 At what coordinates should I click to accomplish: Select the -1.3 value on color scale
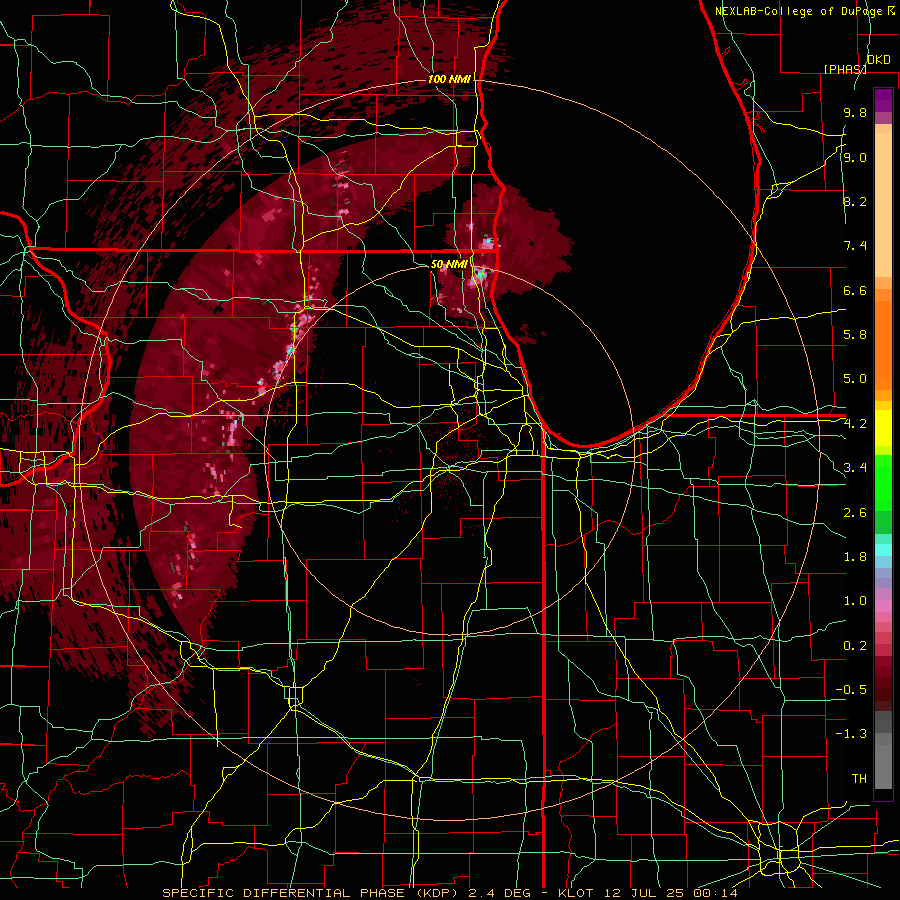[x=851, y=734]
